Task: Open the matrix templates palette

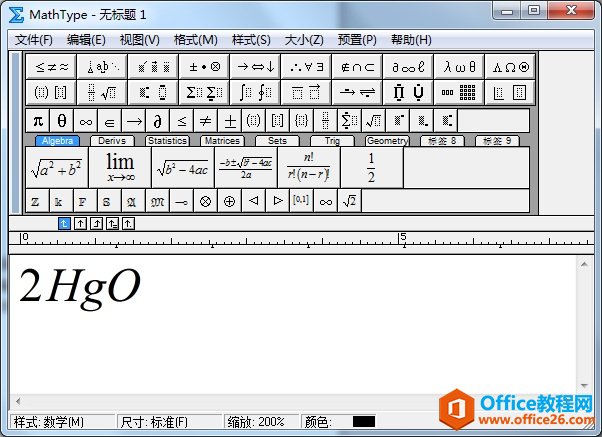Action: pos(460,92)
